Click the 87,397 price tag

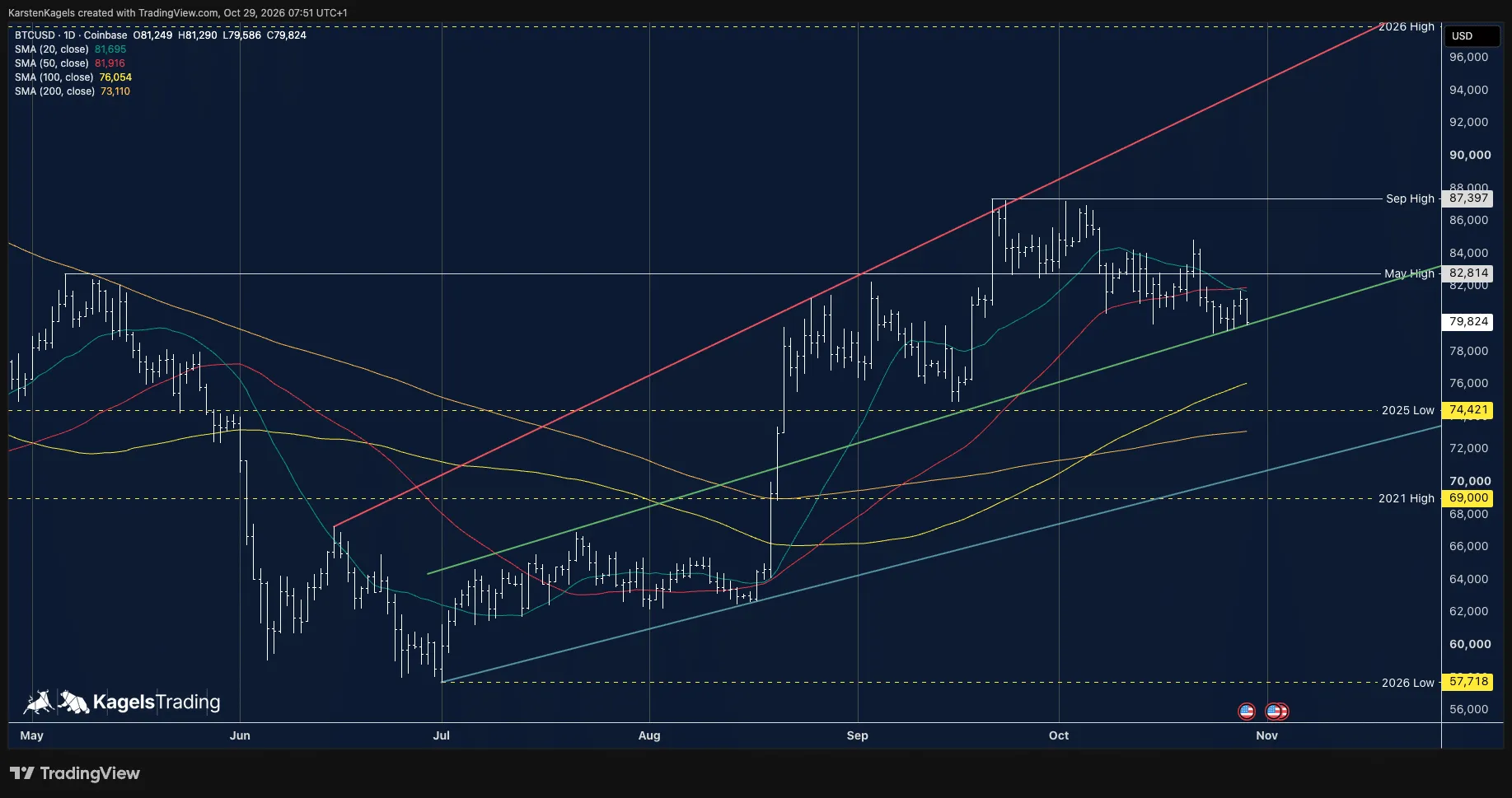(x=1468, y=198)
